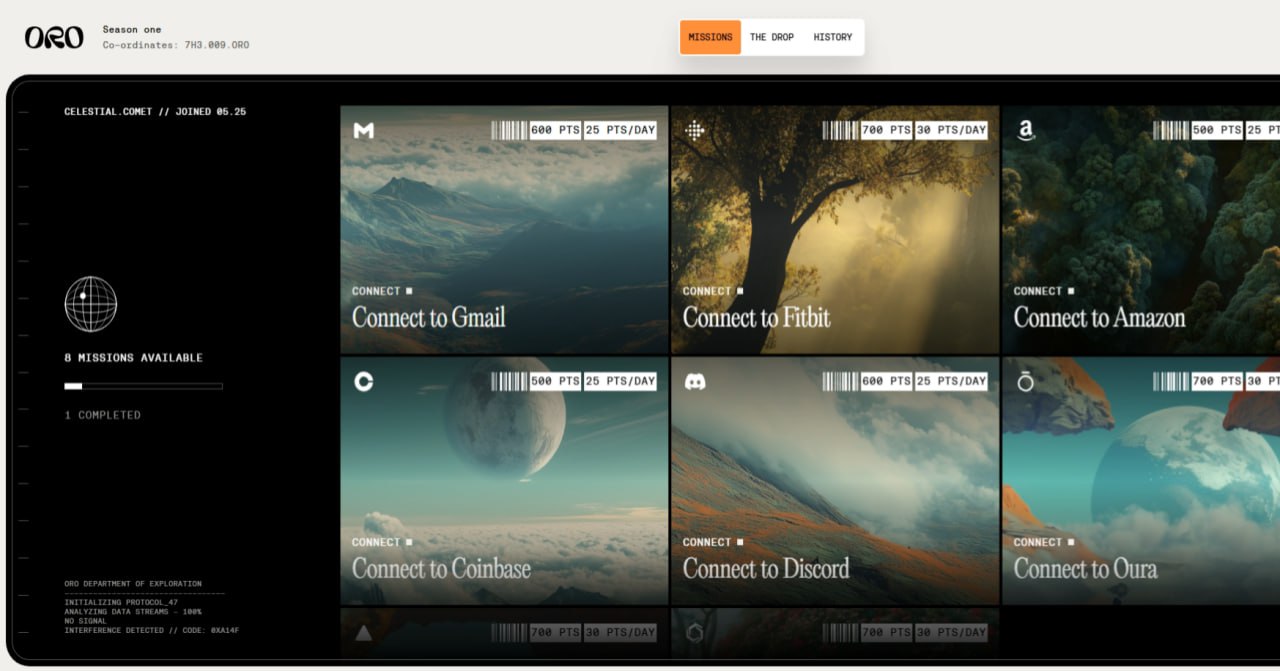
Task: Click the Amazon card 500 PTS badge
Action: pyautogui.click(x=1217, y=130)
